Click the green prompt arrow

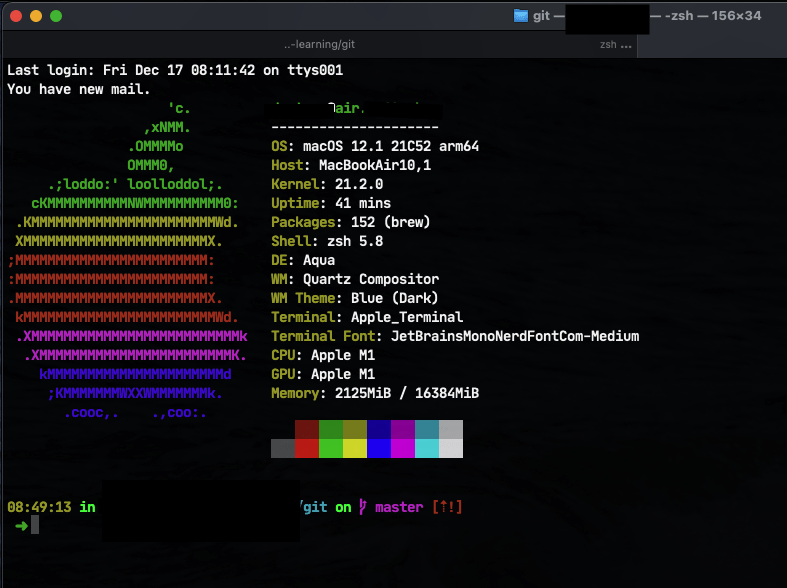[x=21, y=525]
